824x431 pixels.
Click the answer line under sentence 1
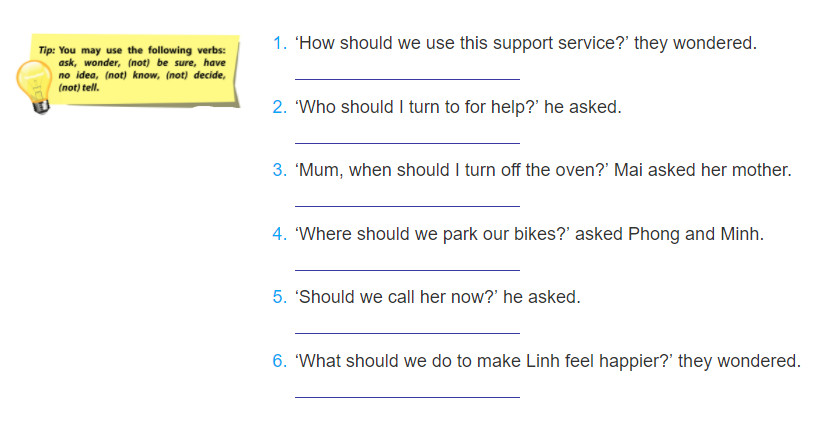tap(407, 79)
